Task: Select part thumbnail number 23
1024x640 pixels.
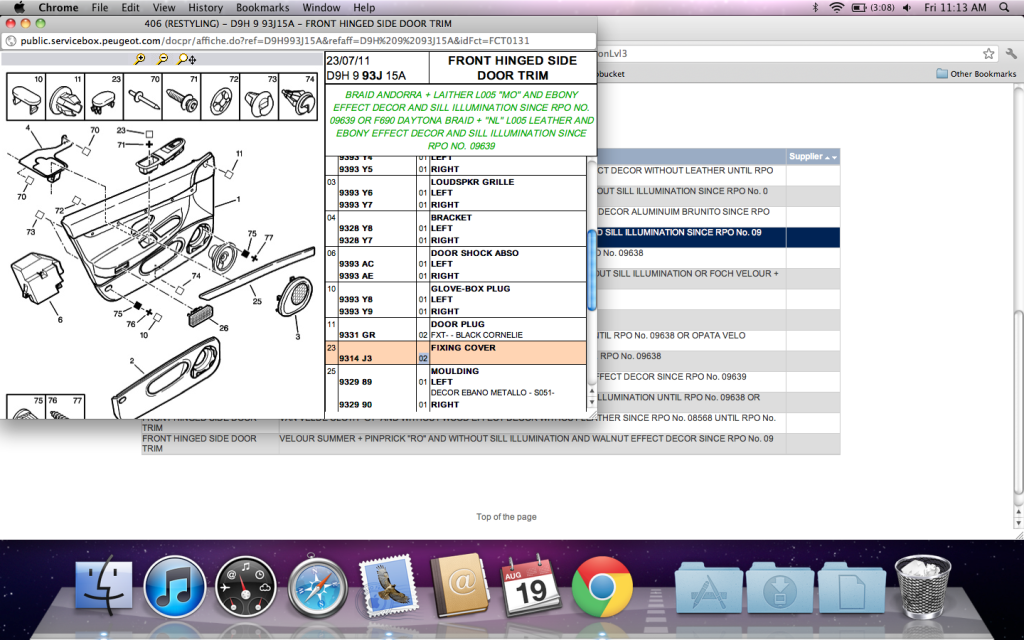Action: tap(104, 97)
